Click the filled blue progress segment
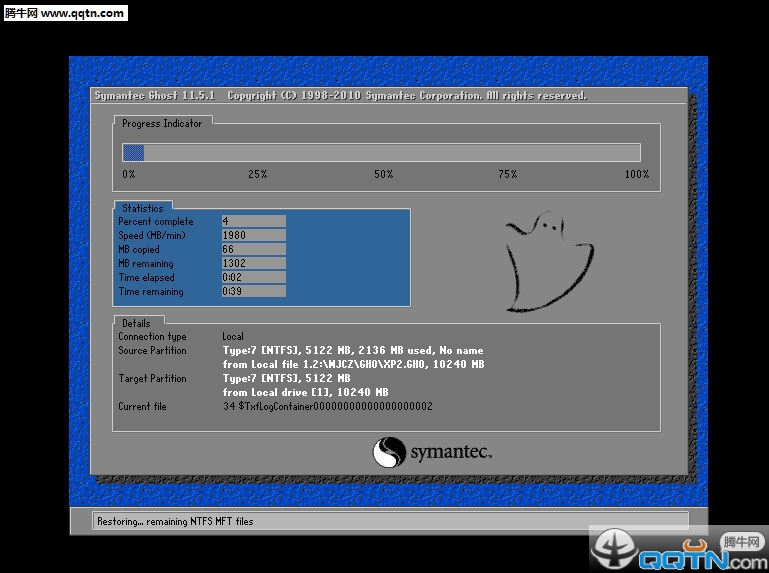769x573 pixels. pyautogui.click(x=133, y=153)
